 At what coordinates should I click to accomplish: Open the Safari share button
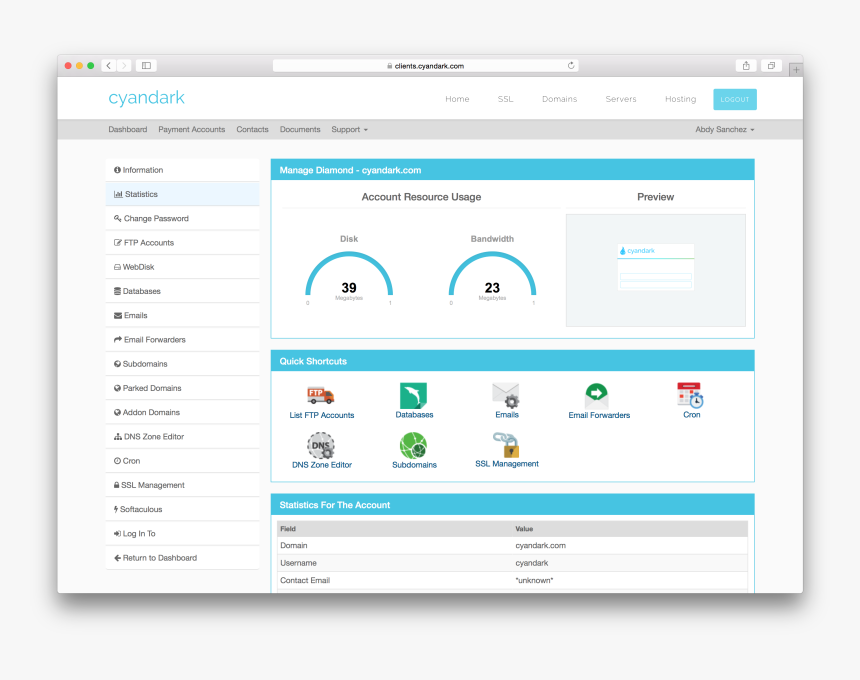click(746, 66)
